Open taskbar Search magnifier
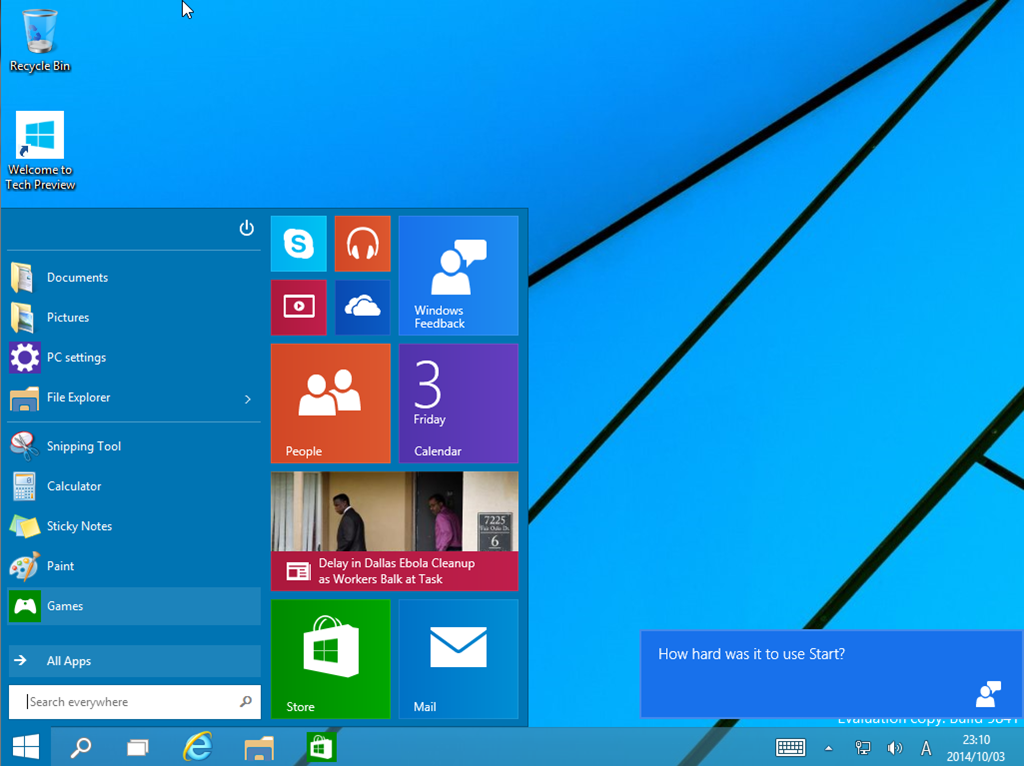Screen dimensions: 1024x766 (80, 746)
